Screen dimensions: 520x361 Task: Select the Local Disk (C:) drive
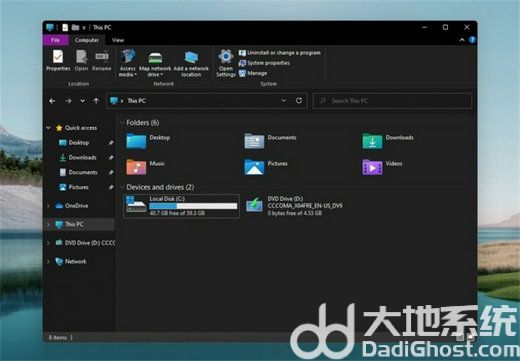click(x=182, y=206)
